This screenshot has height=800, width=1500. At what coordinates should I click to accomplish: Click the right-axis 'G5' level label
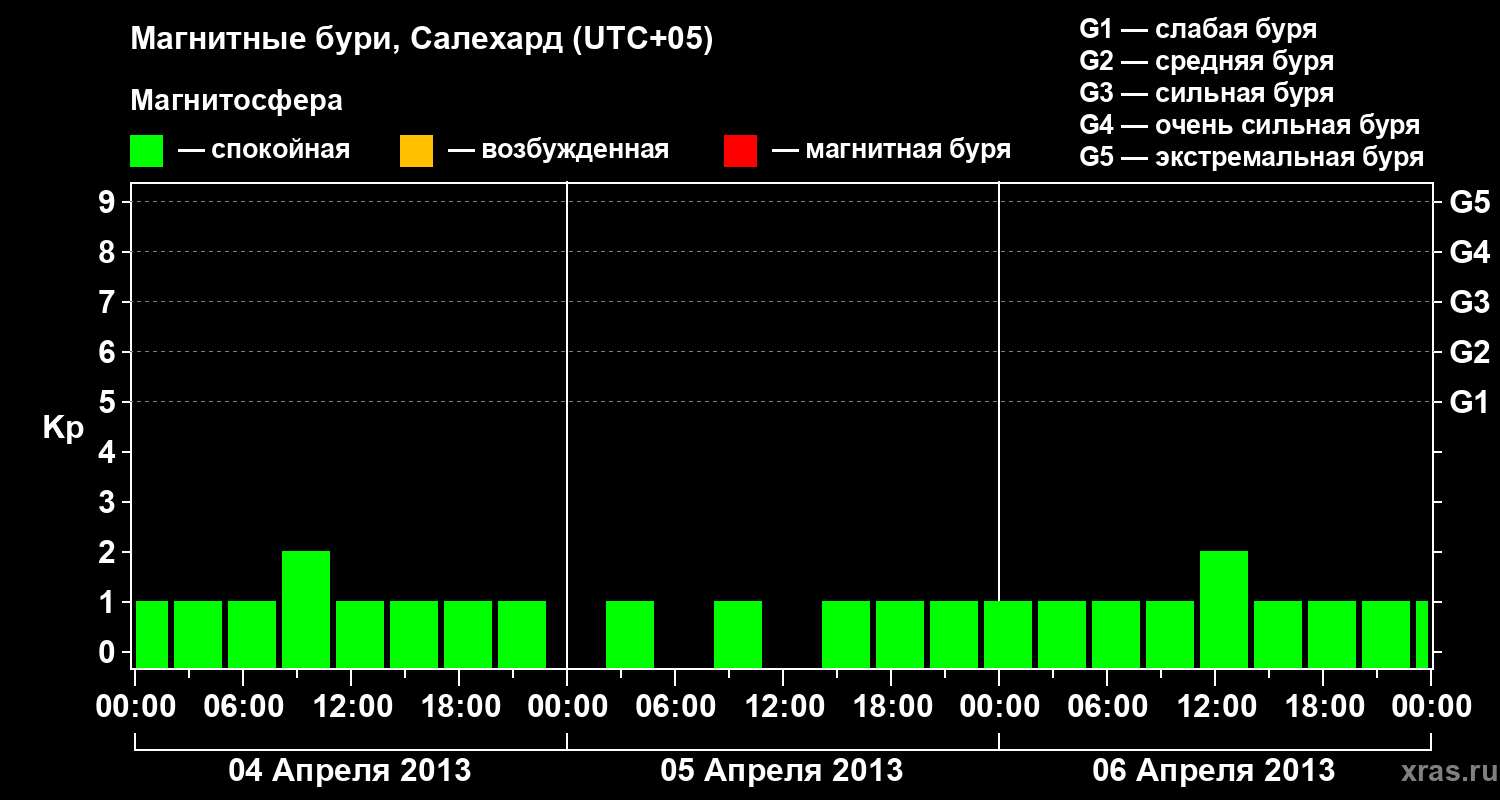tap(1470, 202)
